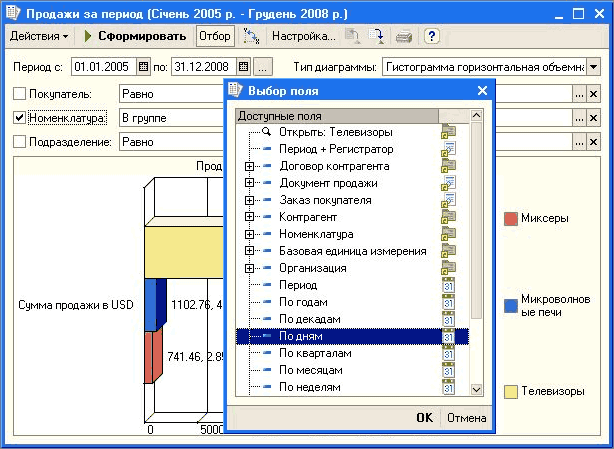Click type icon in Организация row

click(x=449, y=268)
